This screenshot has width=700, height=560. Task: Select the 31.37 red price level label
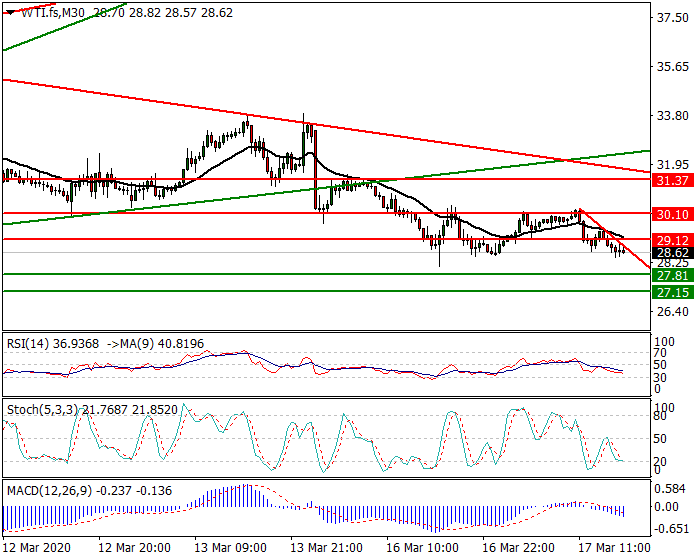[673, 180]
